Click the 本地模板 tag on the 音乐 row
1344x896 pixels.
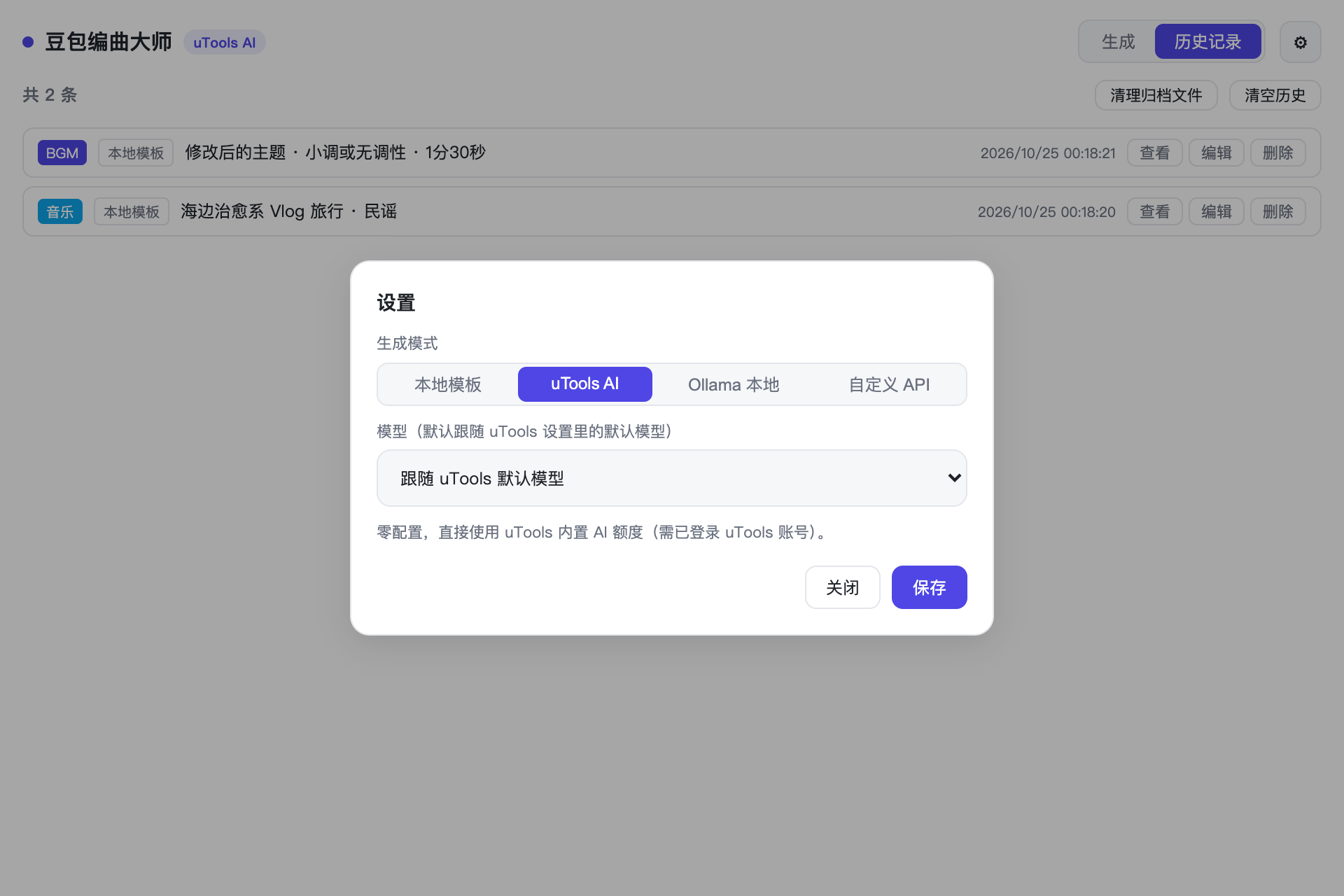132,211
